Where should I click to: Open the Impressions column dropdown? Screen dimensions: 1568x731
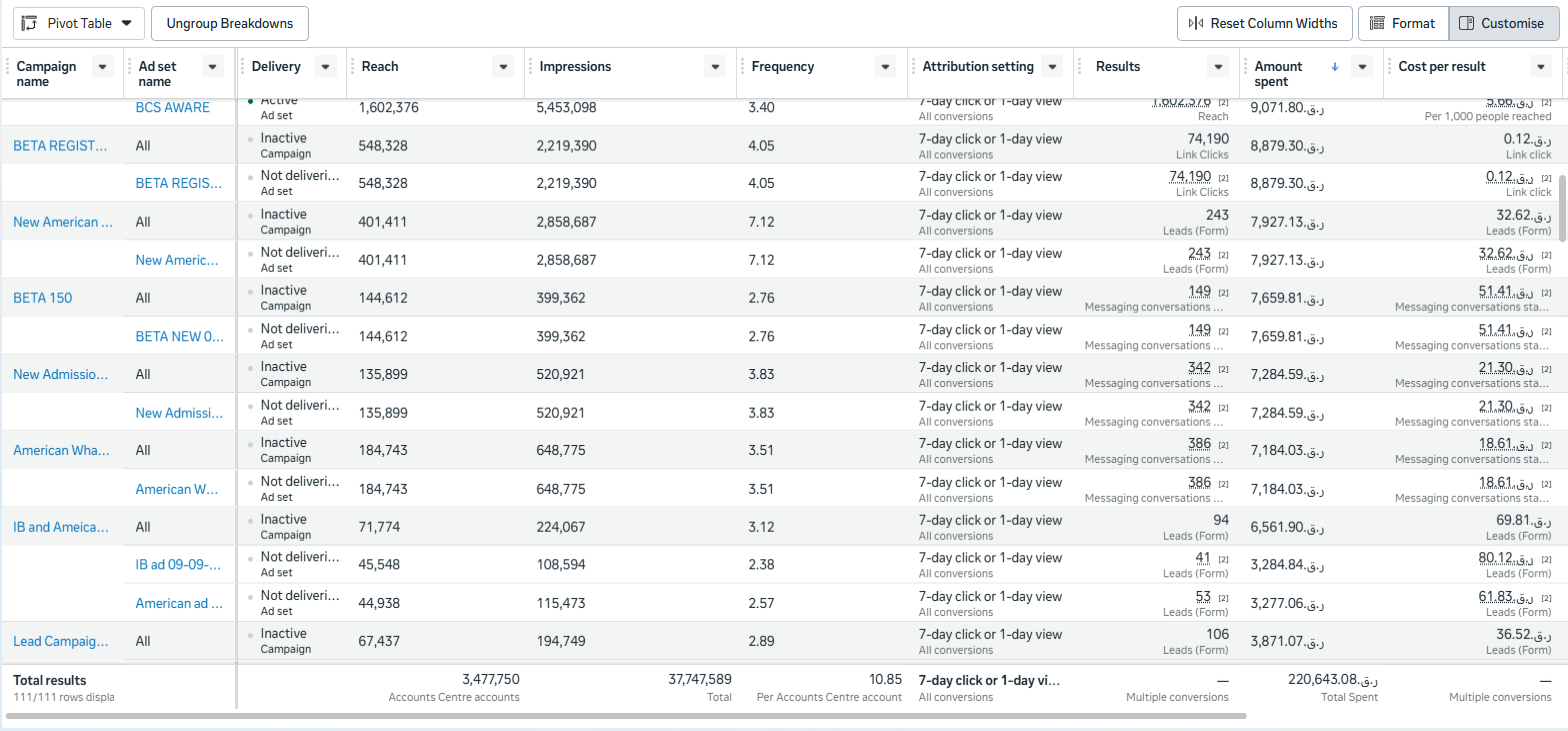tap(714, 67)
